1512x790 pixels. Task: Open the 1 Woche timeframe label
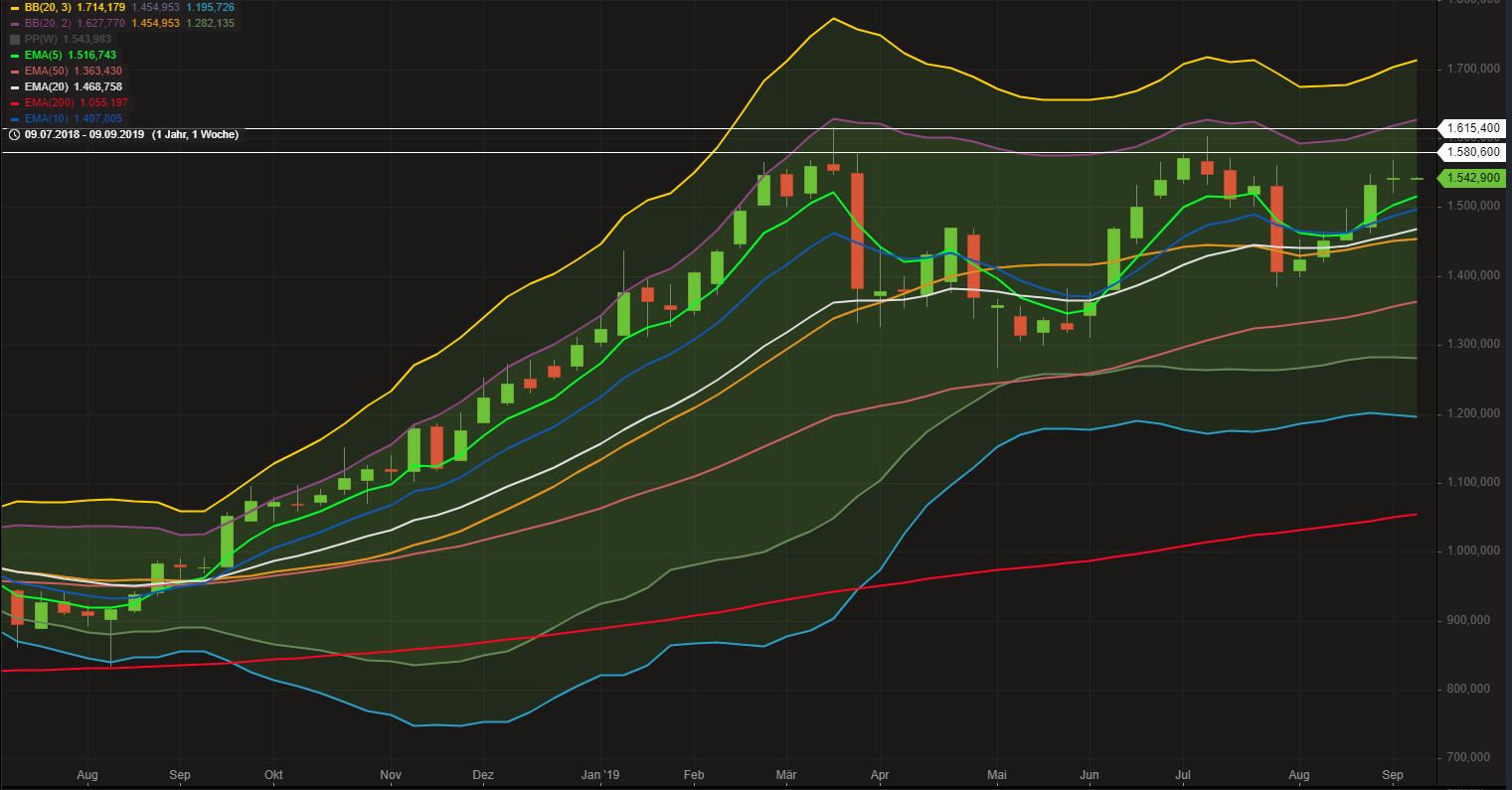212,134
